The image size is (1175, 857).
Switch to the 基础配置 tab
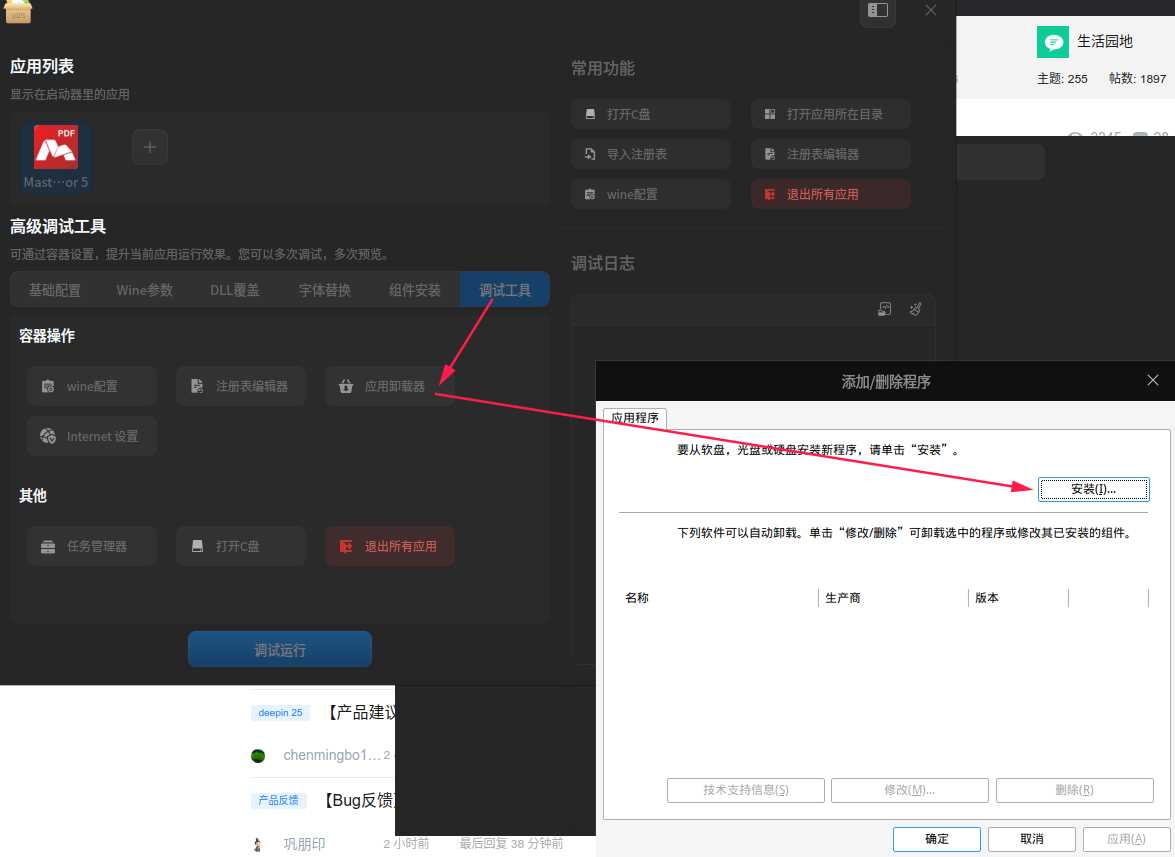tap(55, 290)
